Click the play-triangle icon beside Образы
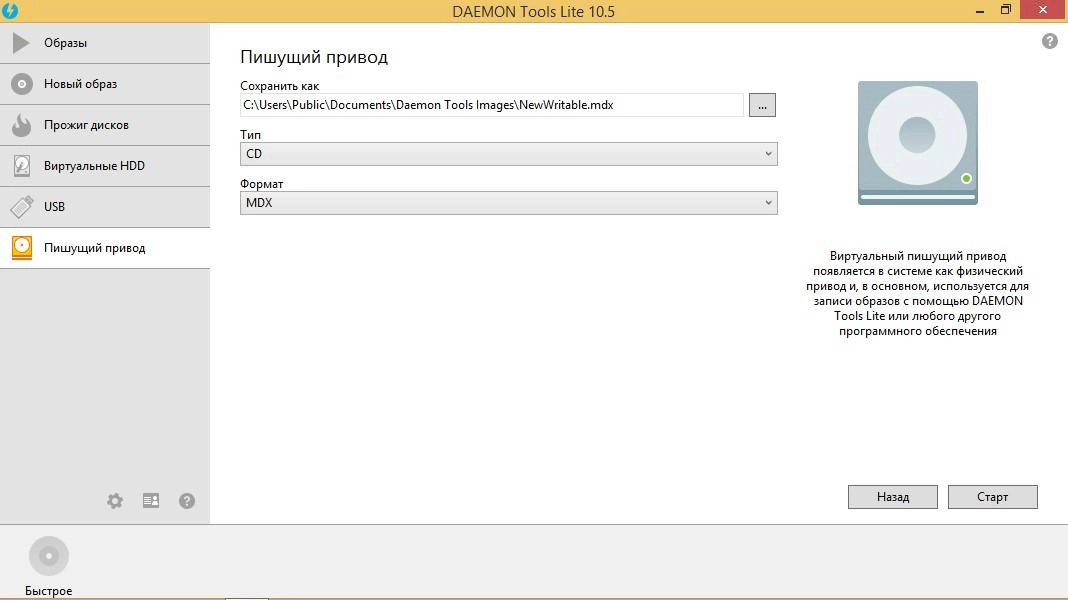The image size is (1068, 600). click(21, 43)
